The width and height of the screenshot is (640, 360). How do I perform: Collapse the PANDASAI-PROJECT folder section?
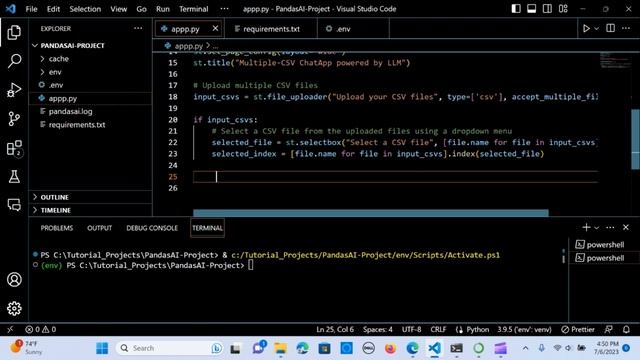[91, 45]
